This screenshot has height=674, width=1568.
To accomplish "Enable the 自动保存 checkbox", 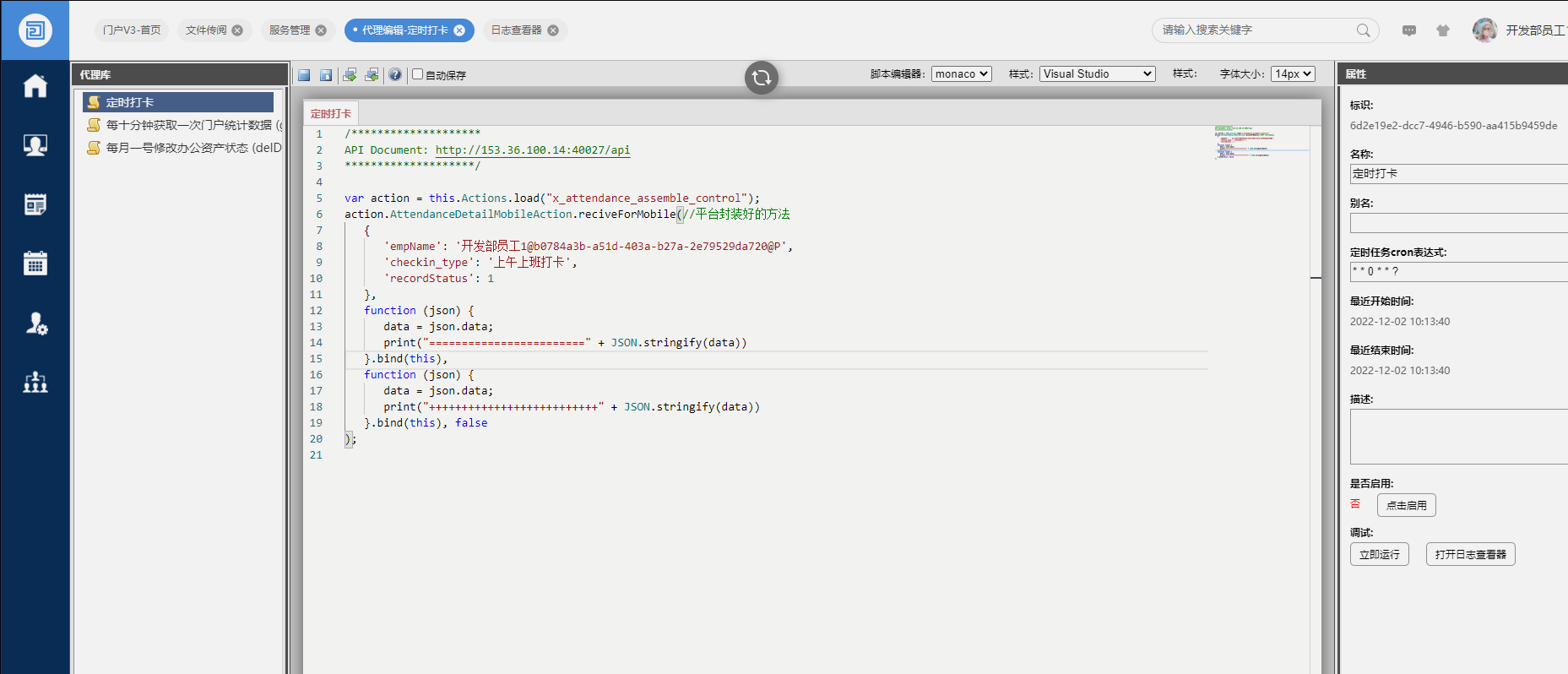I will click(x=417, y=74).
